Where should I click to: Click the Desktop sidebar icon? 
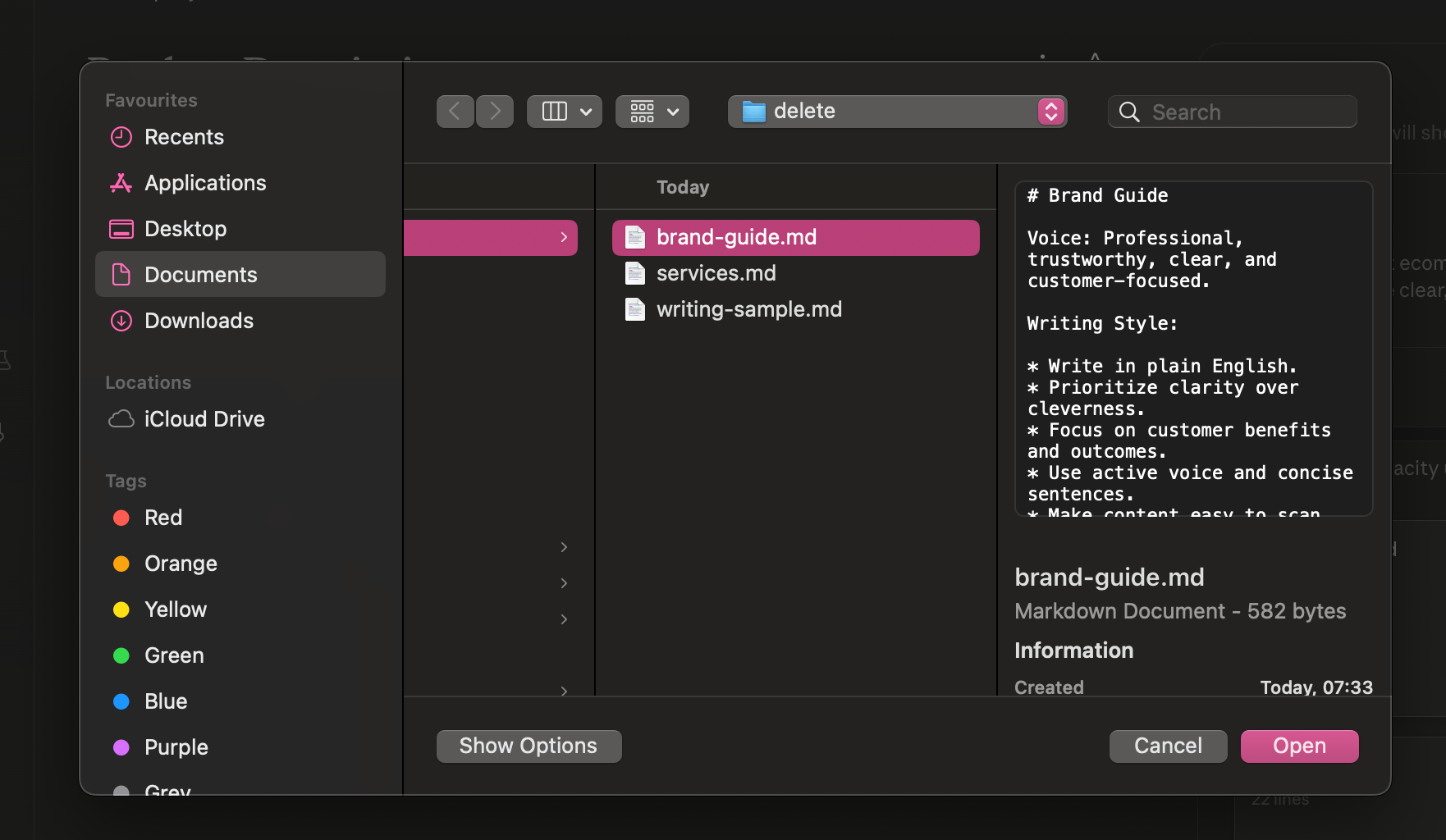pyautogui.click(x=121, y=229)
